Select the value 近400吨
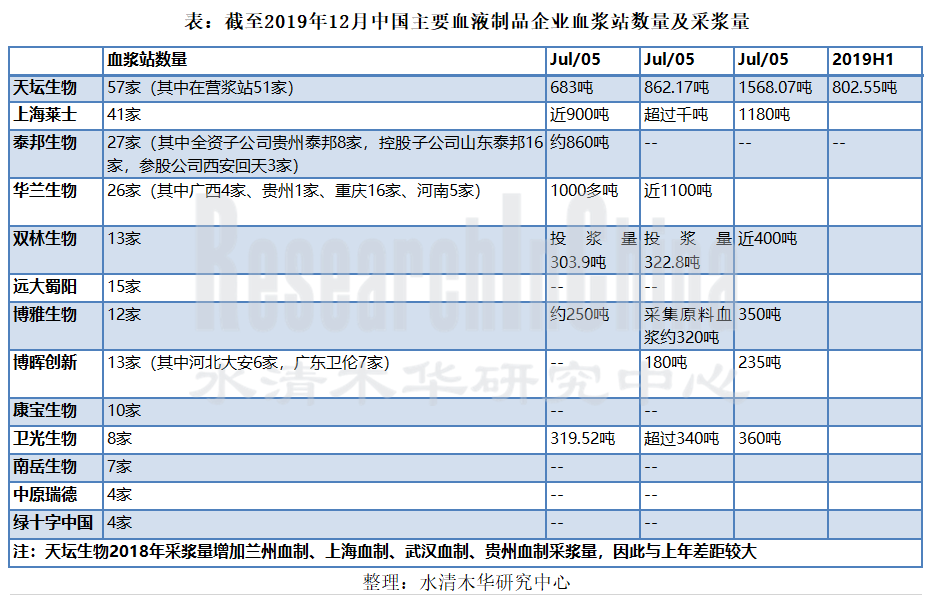The height and width of the screenshot is (595, 938). [767, 239]
